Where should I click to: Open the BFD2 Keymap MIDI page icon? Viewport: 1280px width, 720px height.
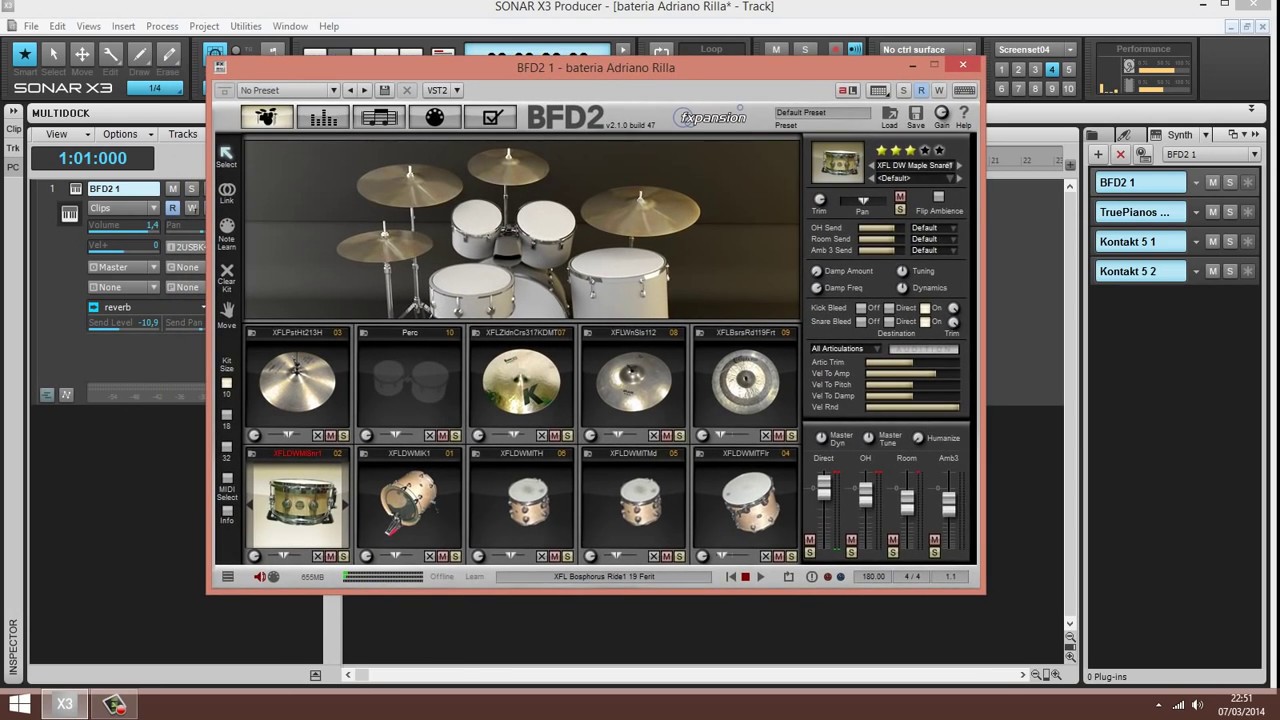pyautogui.click(x=435, y=117)
